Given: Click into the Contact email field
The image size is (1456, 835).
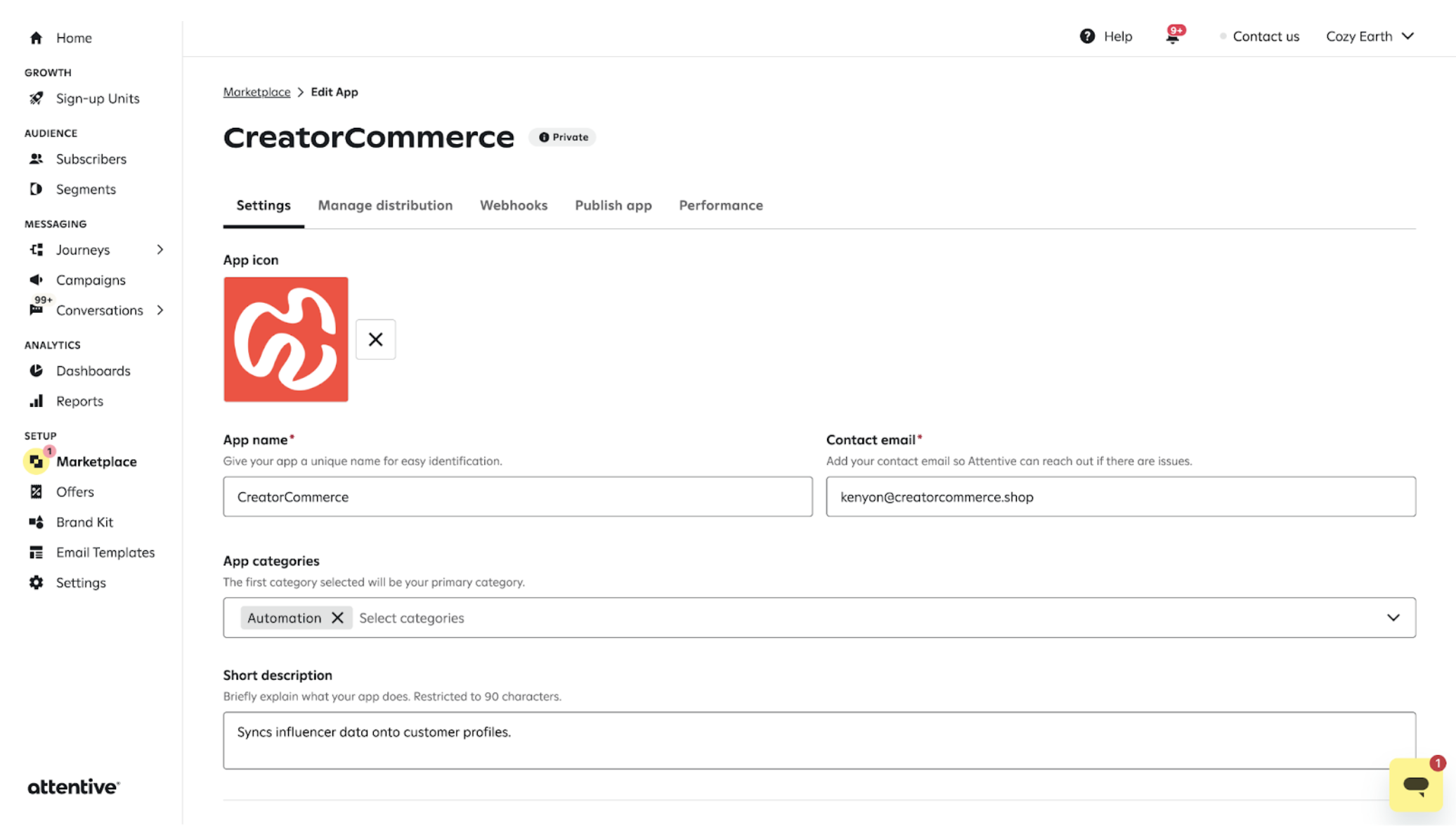Looking at the screenshot, I should pyautogui.click(x=1120, y=497).
